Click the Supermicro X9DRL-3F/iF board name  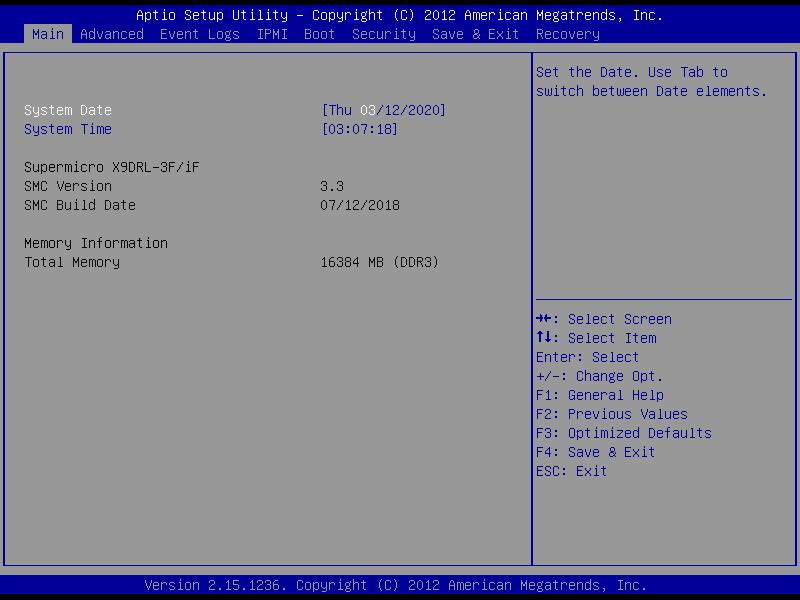pos(112,167)
